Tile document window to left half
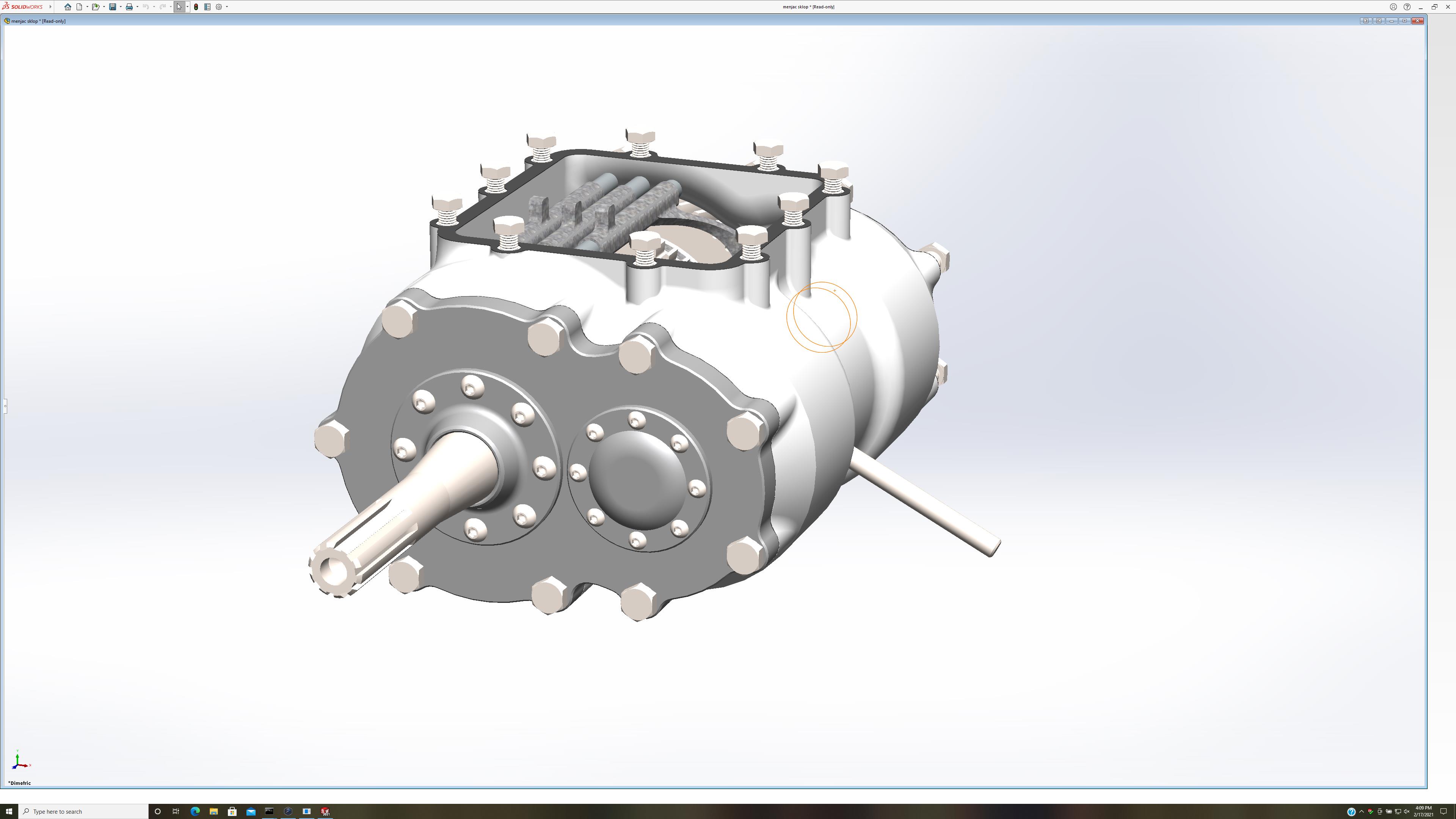 coord(1365,21)
